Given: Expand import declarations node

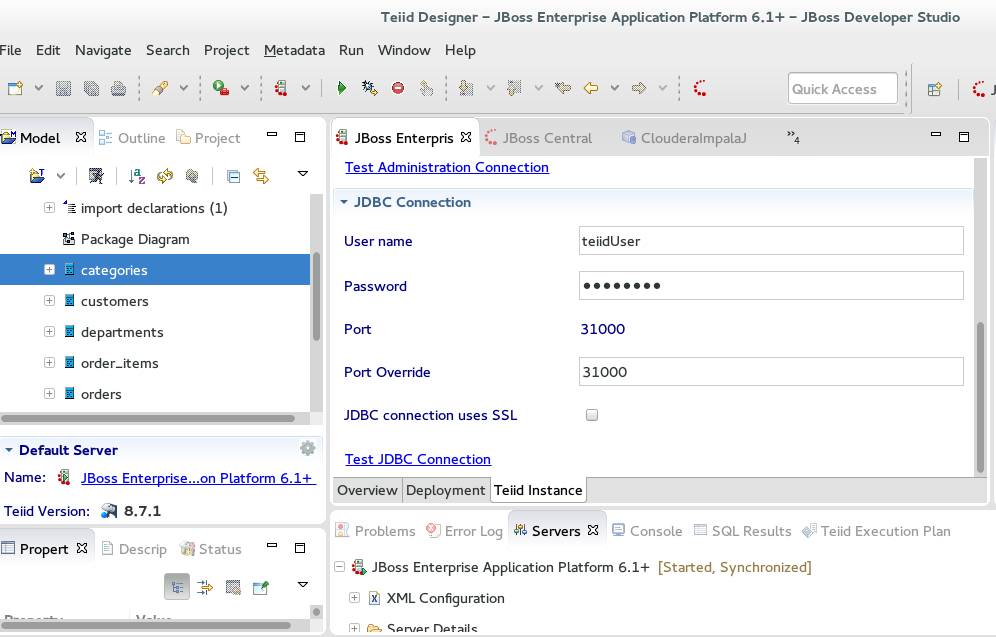Looking at the screenshot, I should 49,208.
